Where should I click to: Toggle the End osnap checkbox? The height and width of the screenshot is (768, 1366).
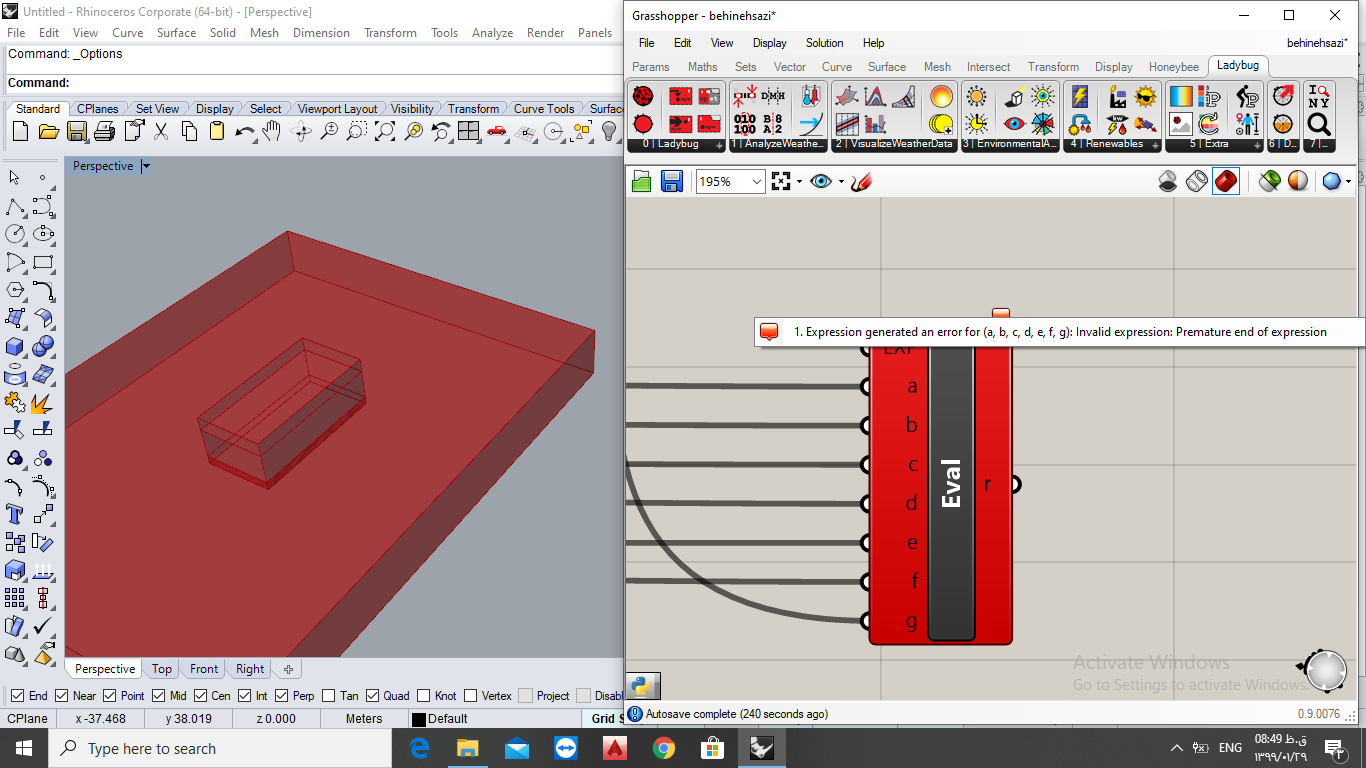(x=18, y=696)
